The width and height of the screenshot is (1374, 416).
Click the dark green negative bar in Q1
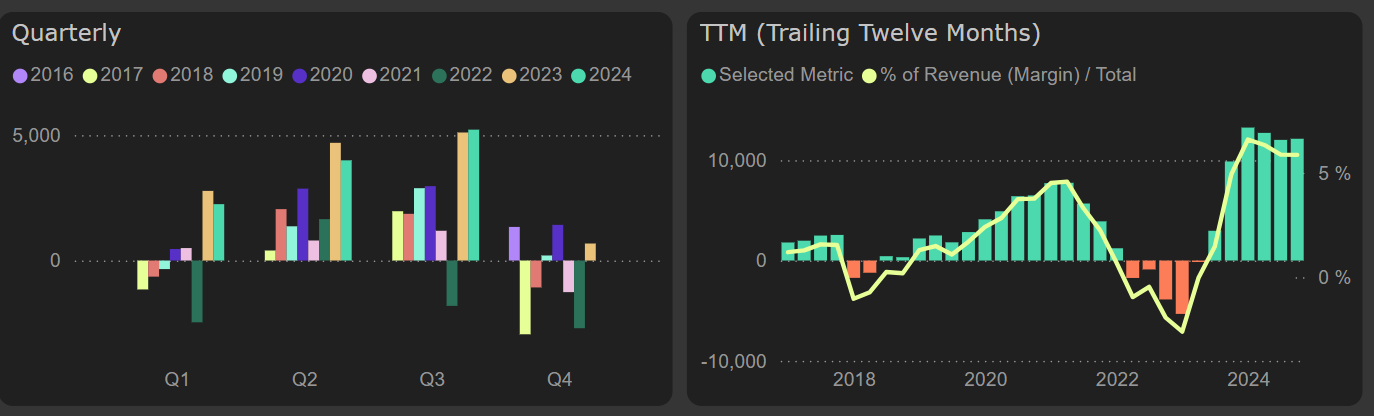point(197,291)
